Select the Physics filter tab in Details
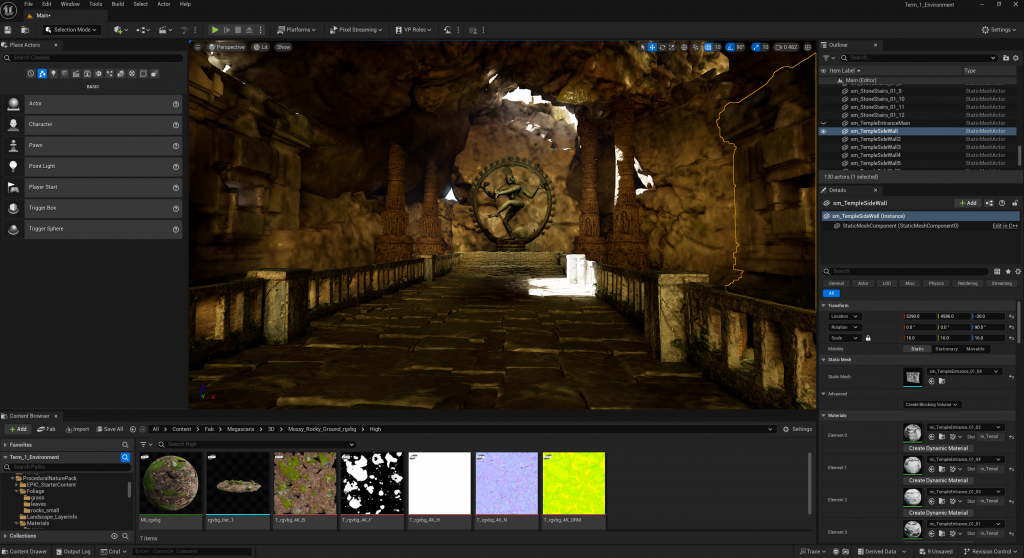The width and height of the screenshot is (1024, 558). pos(936,284)
